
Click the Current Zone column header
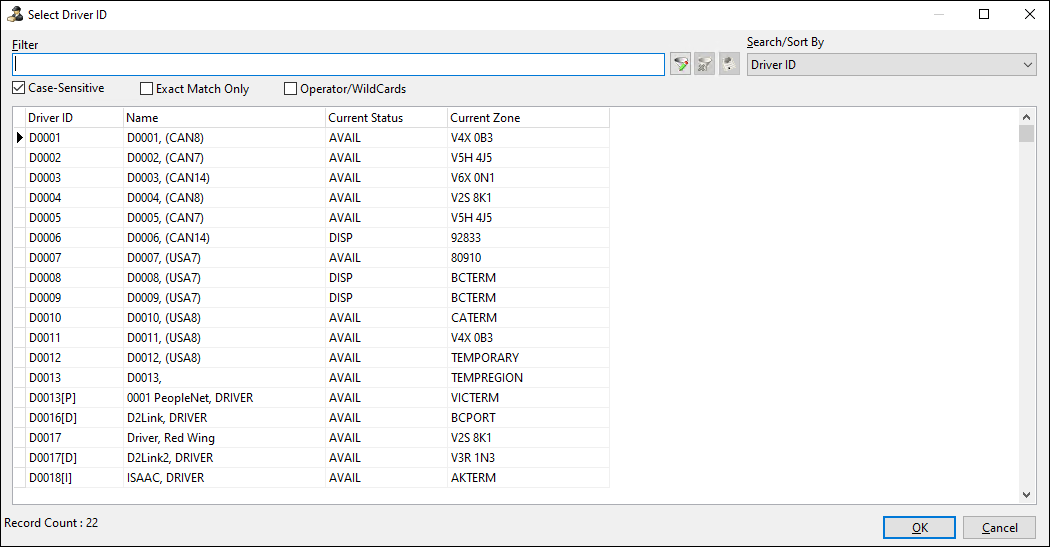coord(527,118)
